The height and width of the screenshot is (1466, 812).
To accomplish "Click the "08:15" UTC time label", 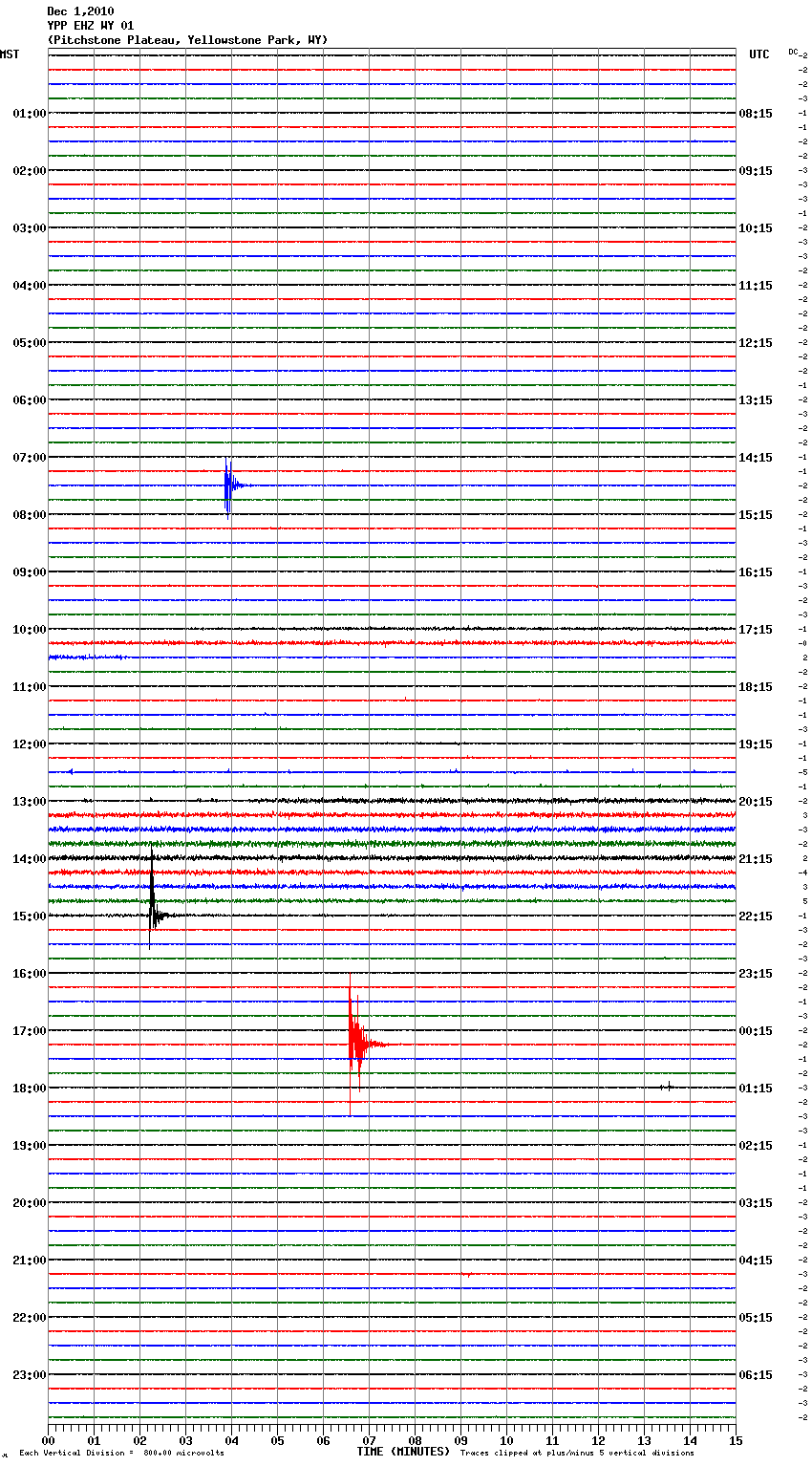I will pyautogui.click(x=756, y=114).
